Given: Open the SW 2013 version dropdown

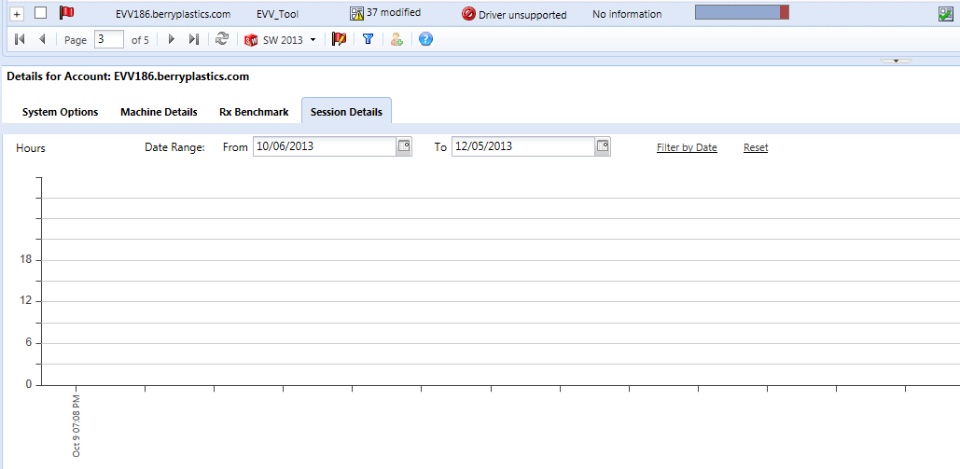Looking at the screenshot, I should [x=280, y=40].
